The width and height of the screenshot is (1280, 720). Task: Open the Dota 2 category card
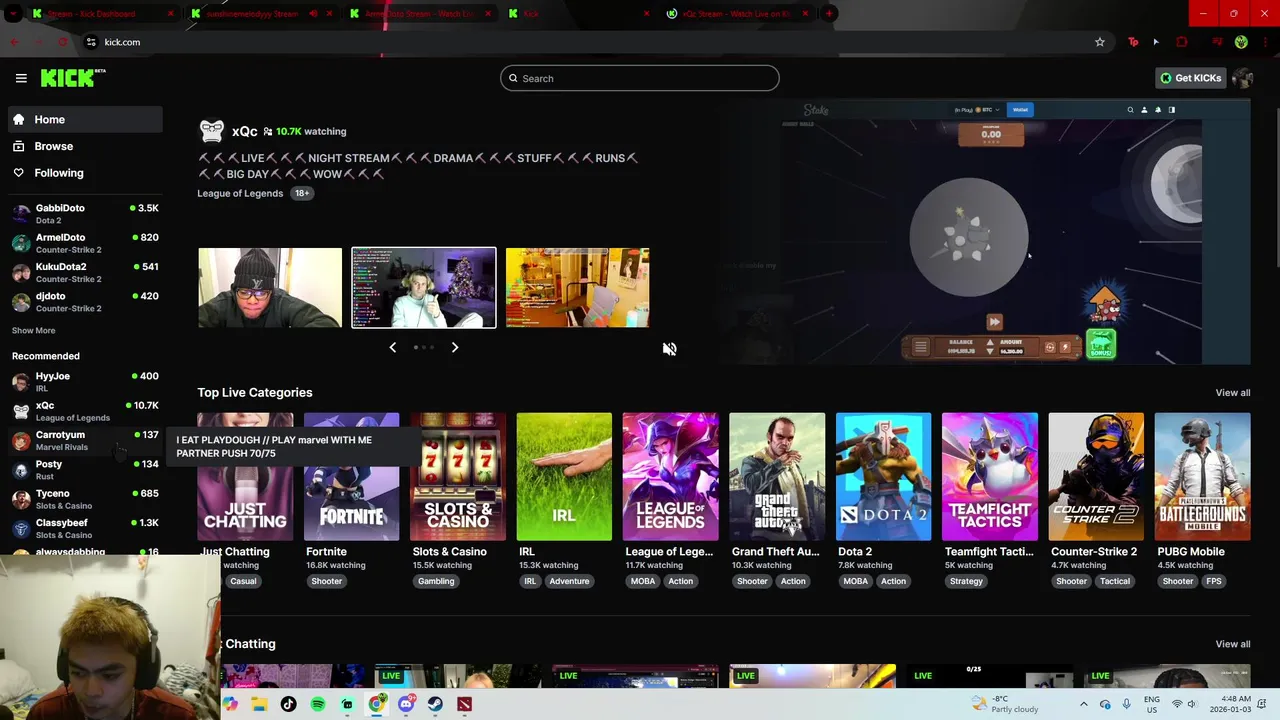[x=883, y=477]
